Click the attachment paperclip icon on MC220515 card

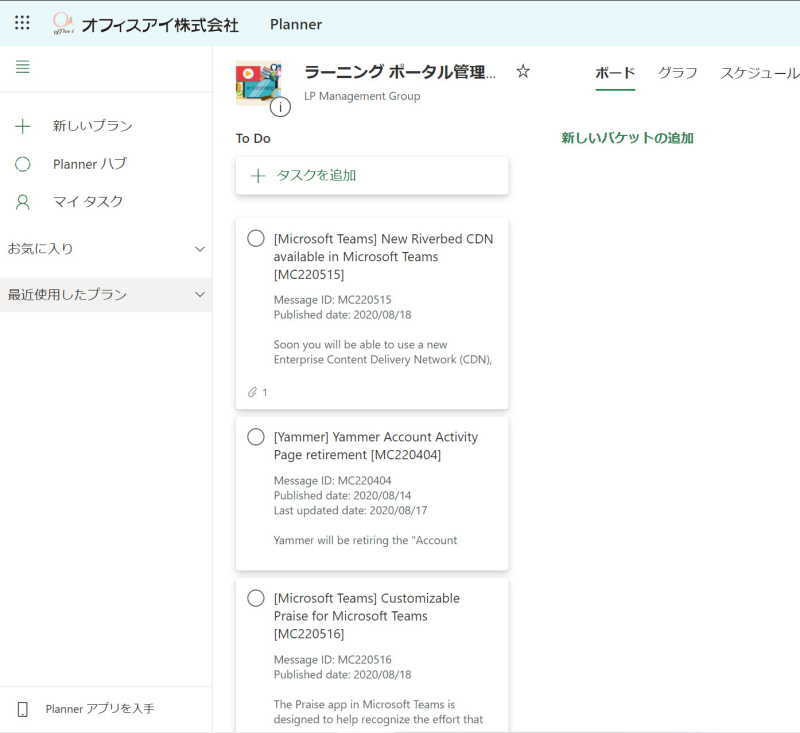pyautogui.click(x=252, y=392)
